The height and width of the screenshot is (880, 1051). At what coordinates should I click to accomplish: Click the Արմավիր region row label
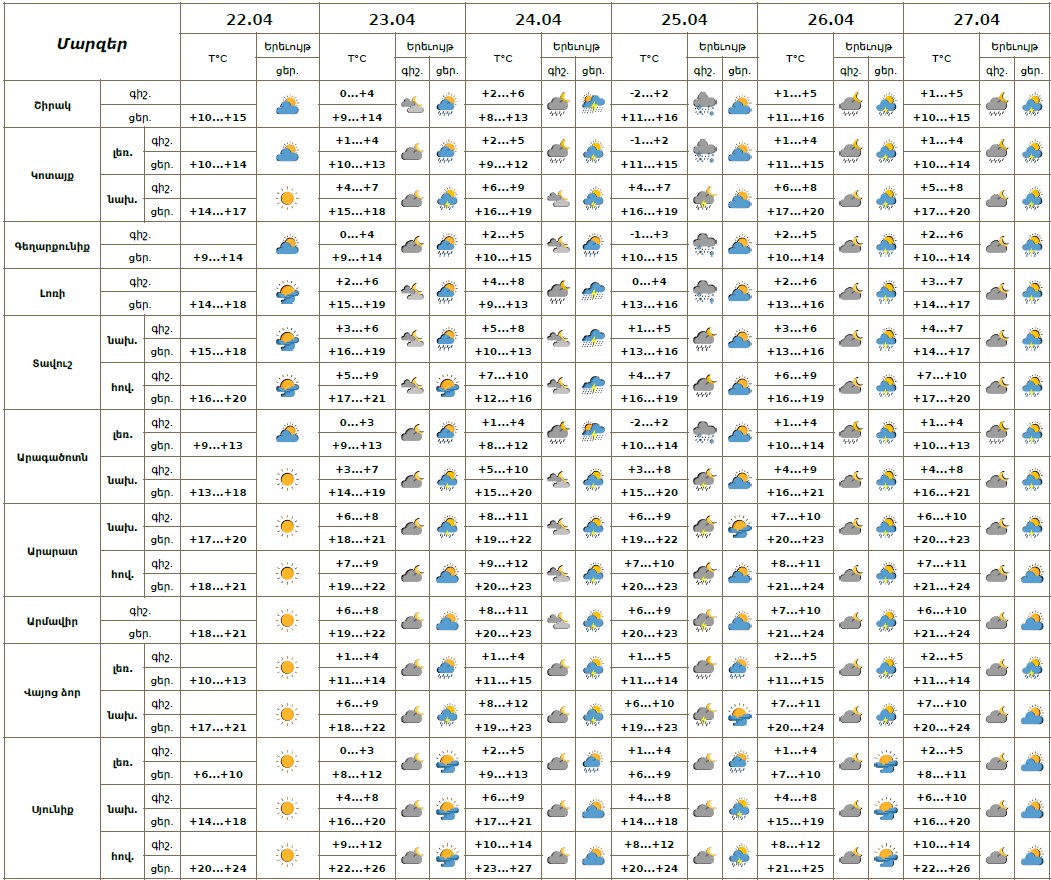[x=52, y=621]
